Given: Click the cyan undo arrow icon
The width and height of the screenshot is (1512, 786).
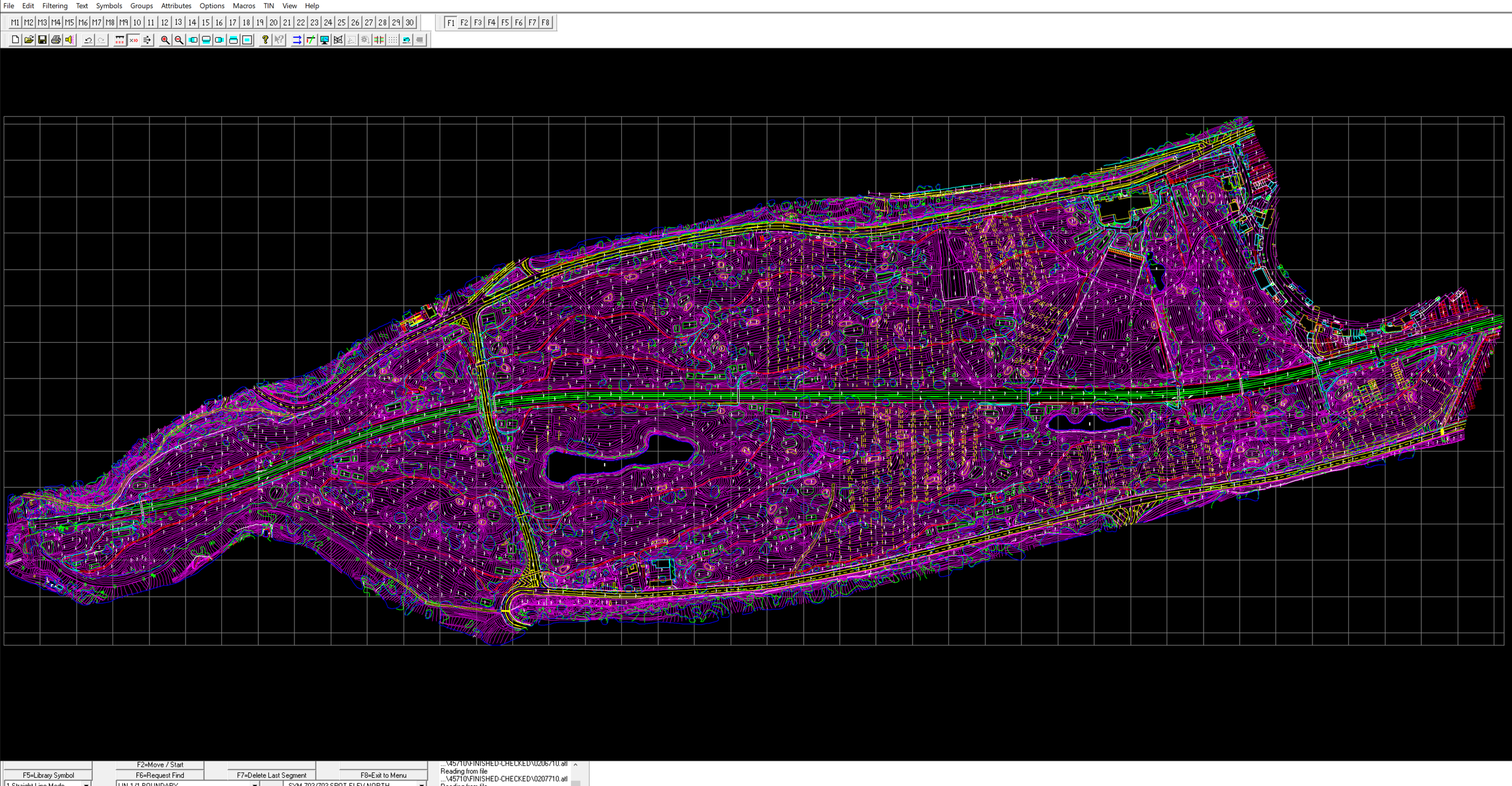Looking at the screenshot, I should tap(406, 40).
